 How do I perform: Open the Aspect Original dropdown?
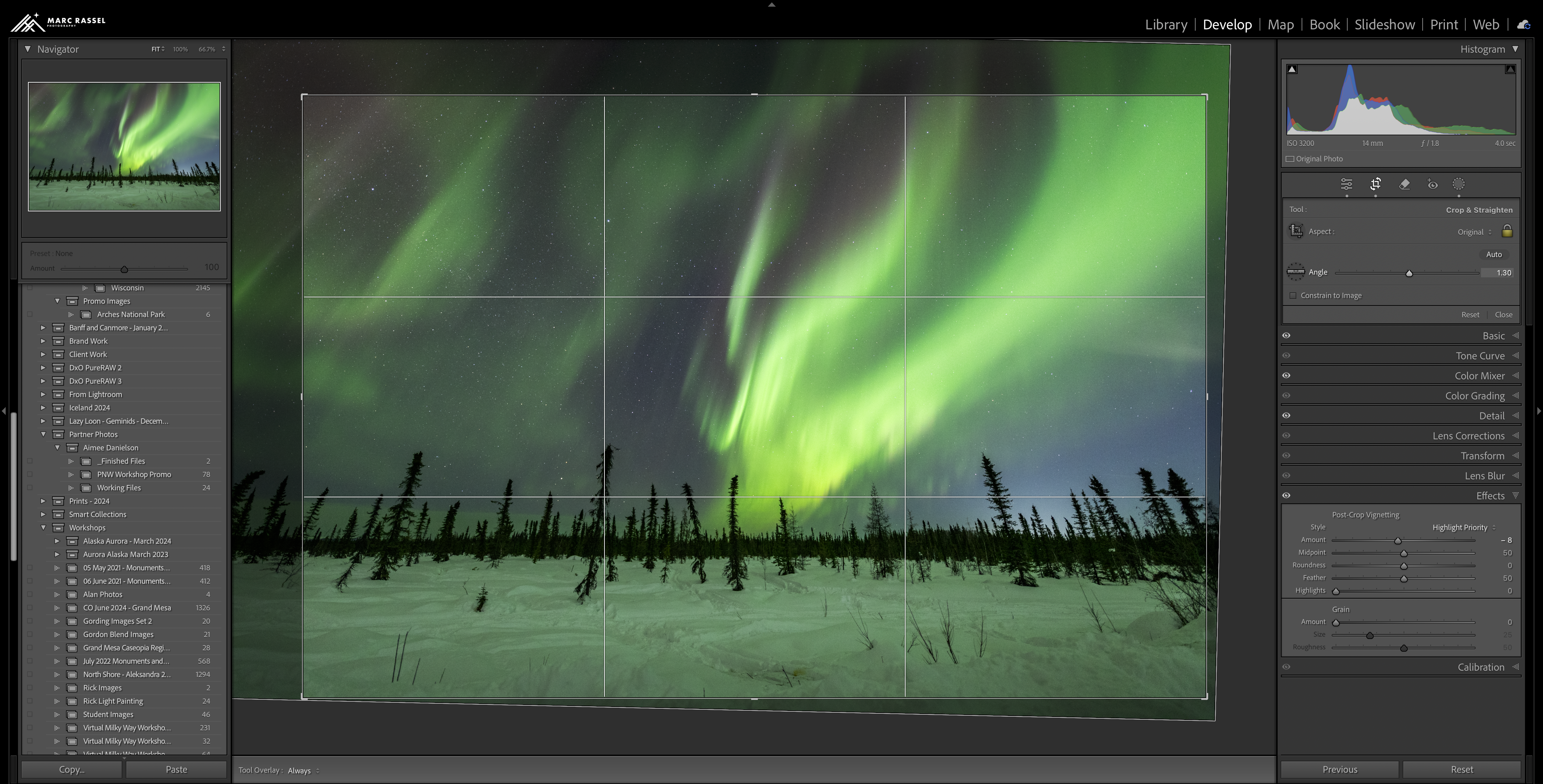[x=1474, y=232]
